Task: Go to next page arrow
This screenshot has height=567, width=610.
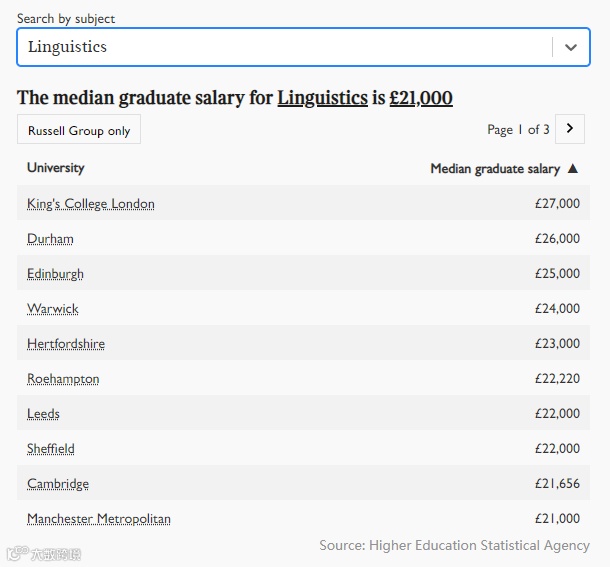Action: point(570,129)
